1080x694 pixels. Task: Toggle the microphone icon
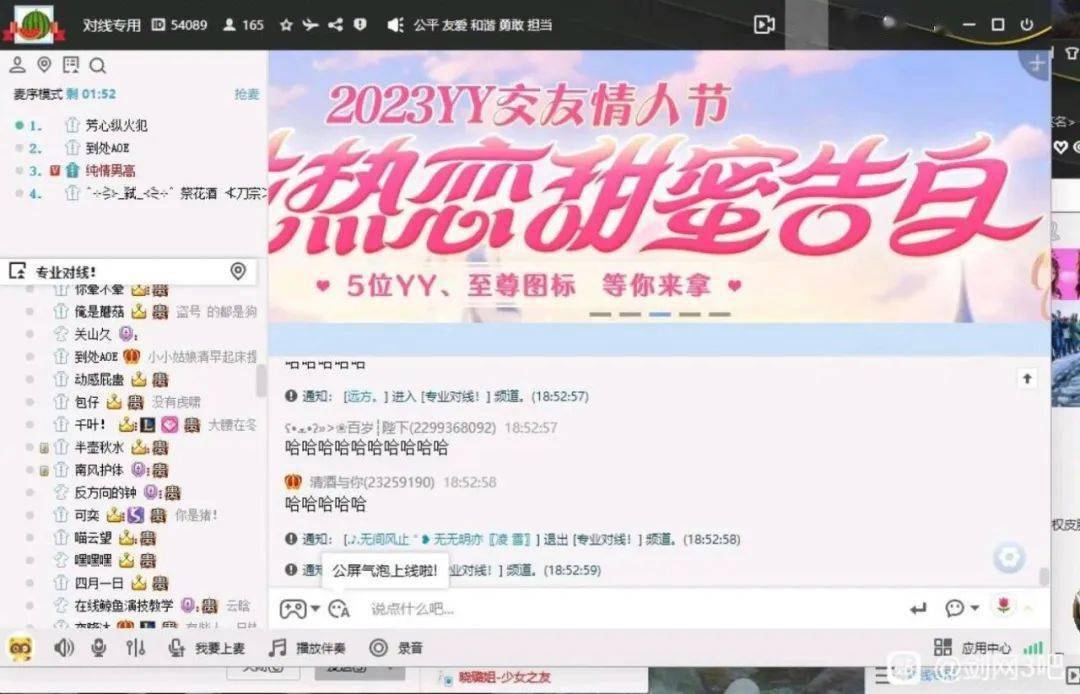(x=99, y=648)
